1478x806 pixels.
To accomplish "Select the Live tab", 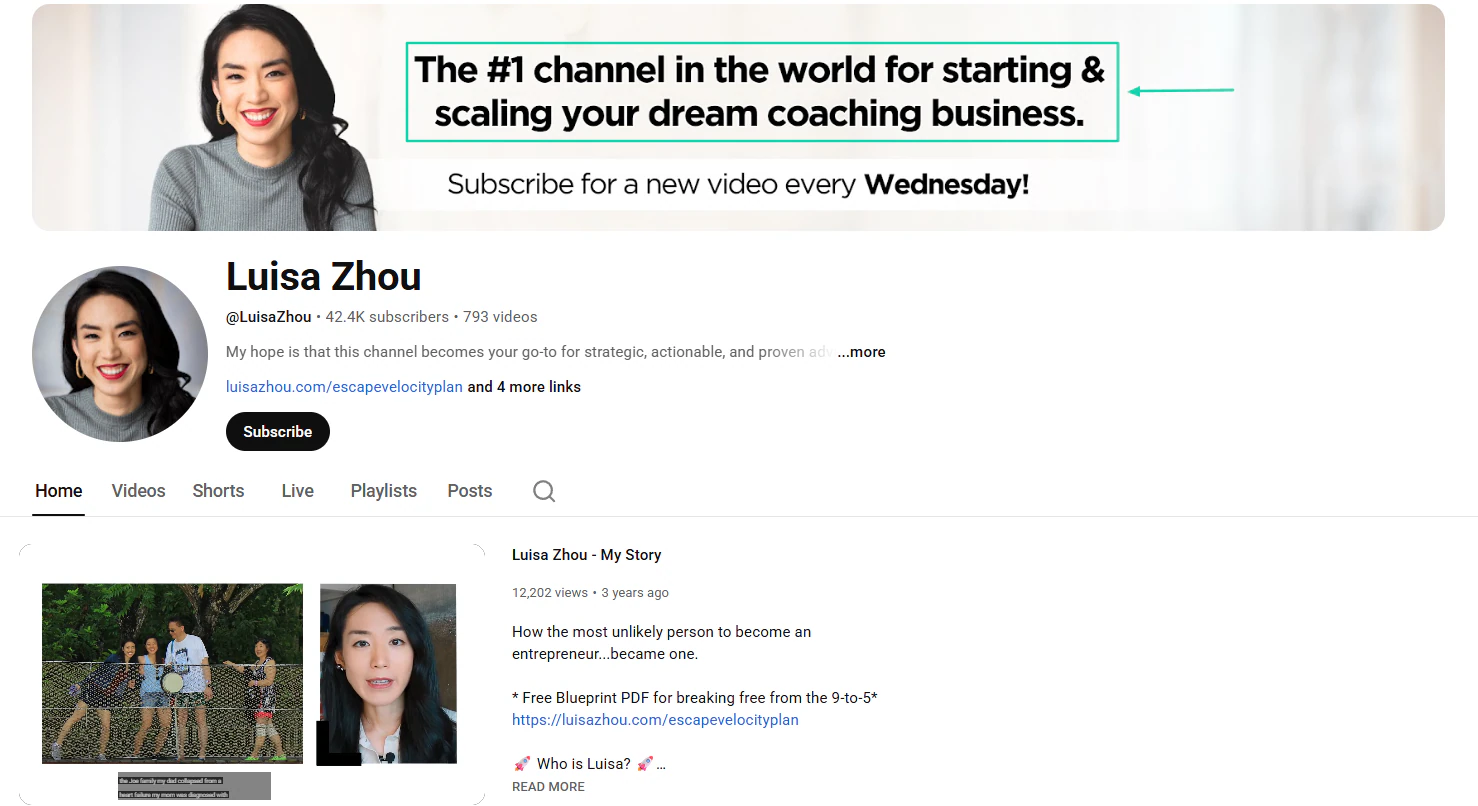I will [x=298, y=491].
